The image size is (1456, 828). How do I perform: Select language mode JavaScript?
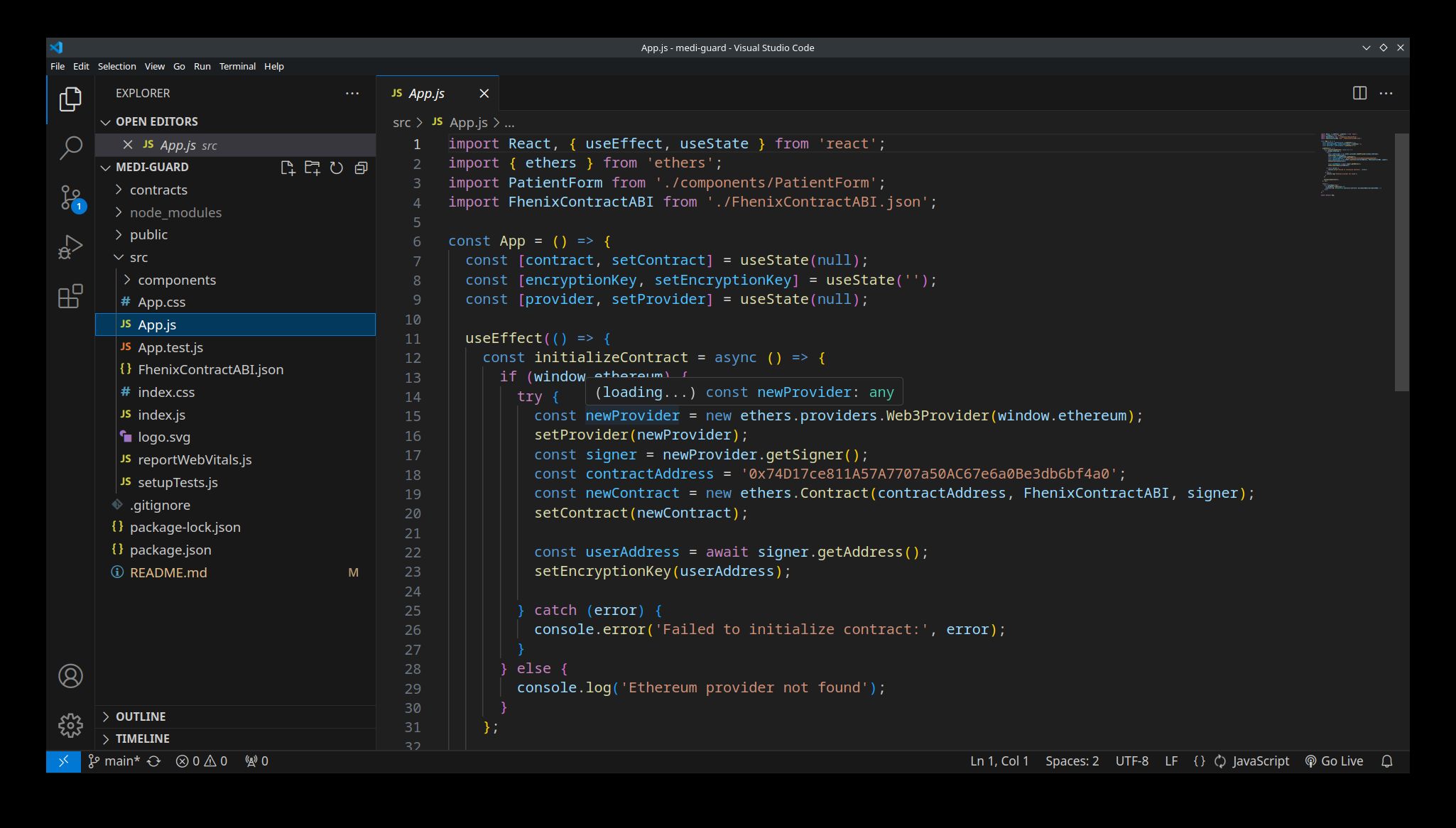click(1260, 761)
